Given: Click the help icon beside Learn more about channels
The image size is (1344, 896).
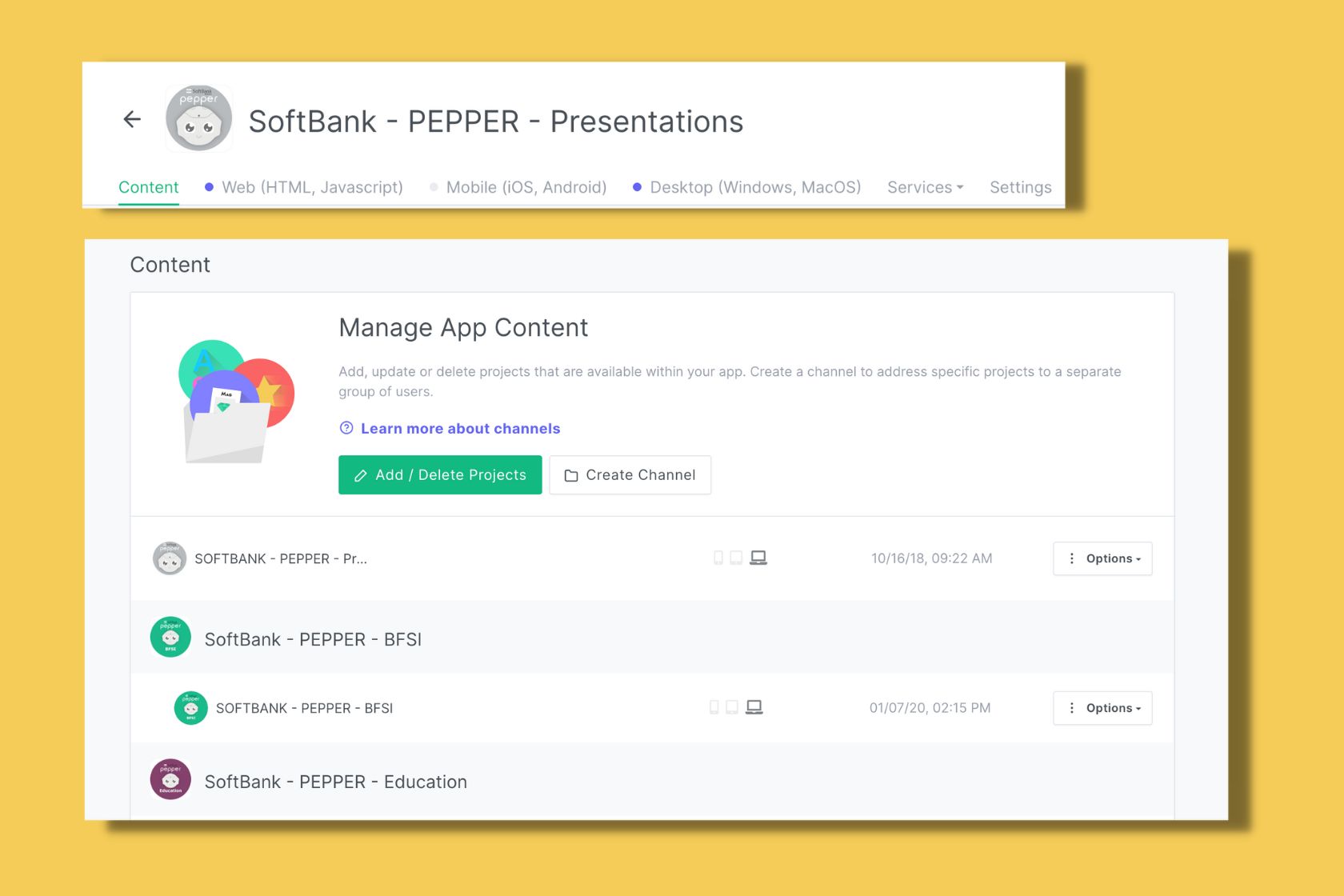Looking at the screenshot, I should point(346,428).
